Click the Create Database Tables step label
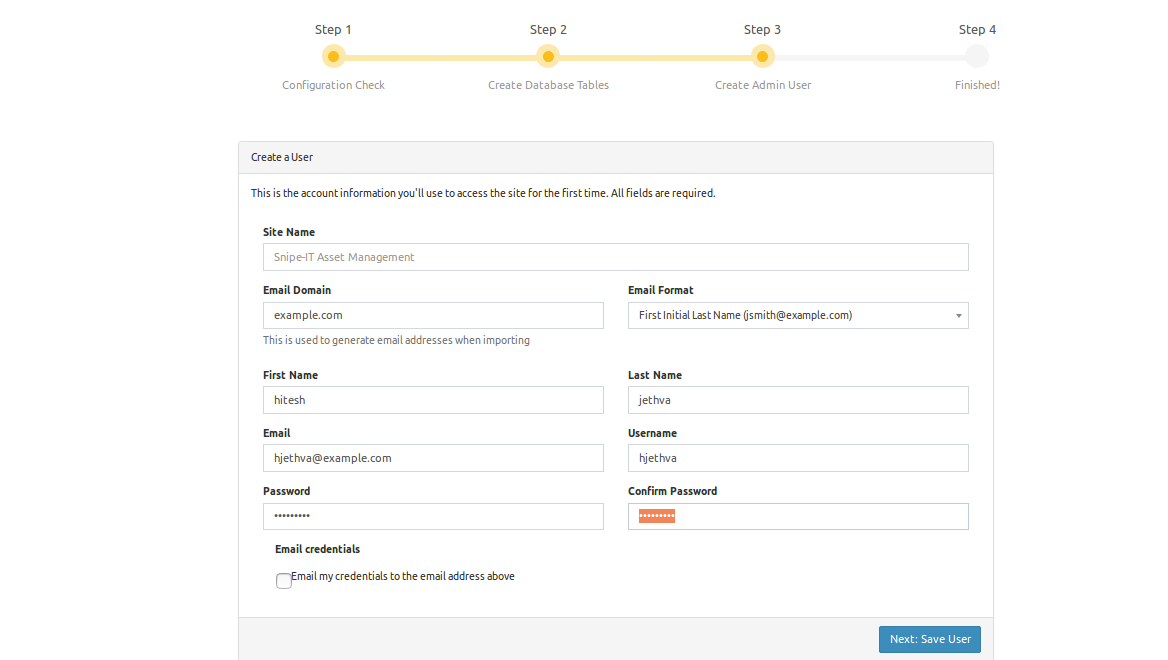 tap(548, 85)
